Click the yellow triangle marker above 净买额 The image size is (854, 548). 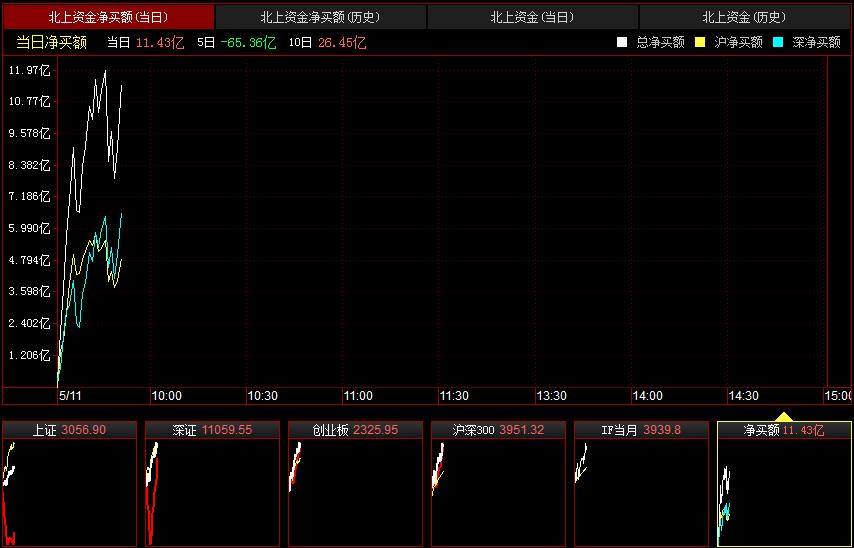(x=784, y=416)
